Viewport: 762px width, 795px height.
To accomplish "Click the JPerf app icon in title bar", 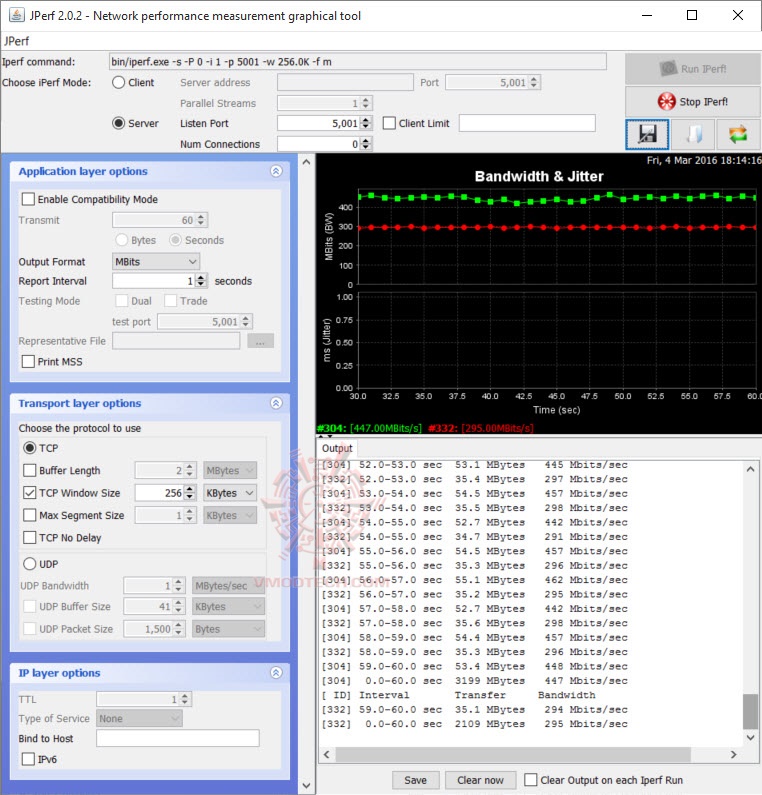I will tap(16, 15).
